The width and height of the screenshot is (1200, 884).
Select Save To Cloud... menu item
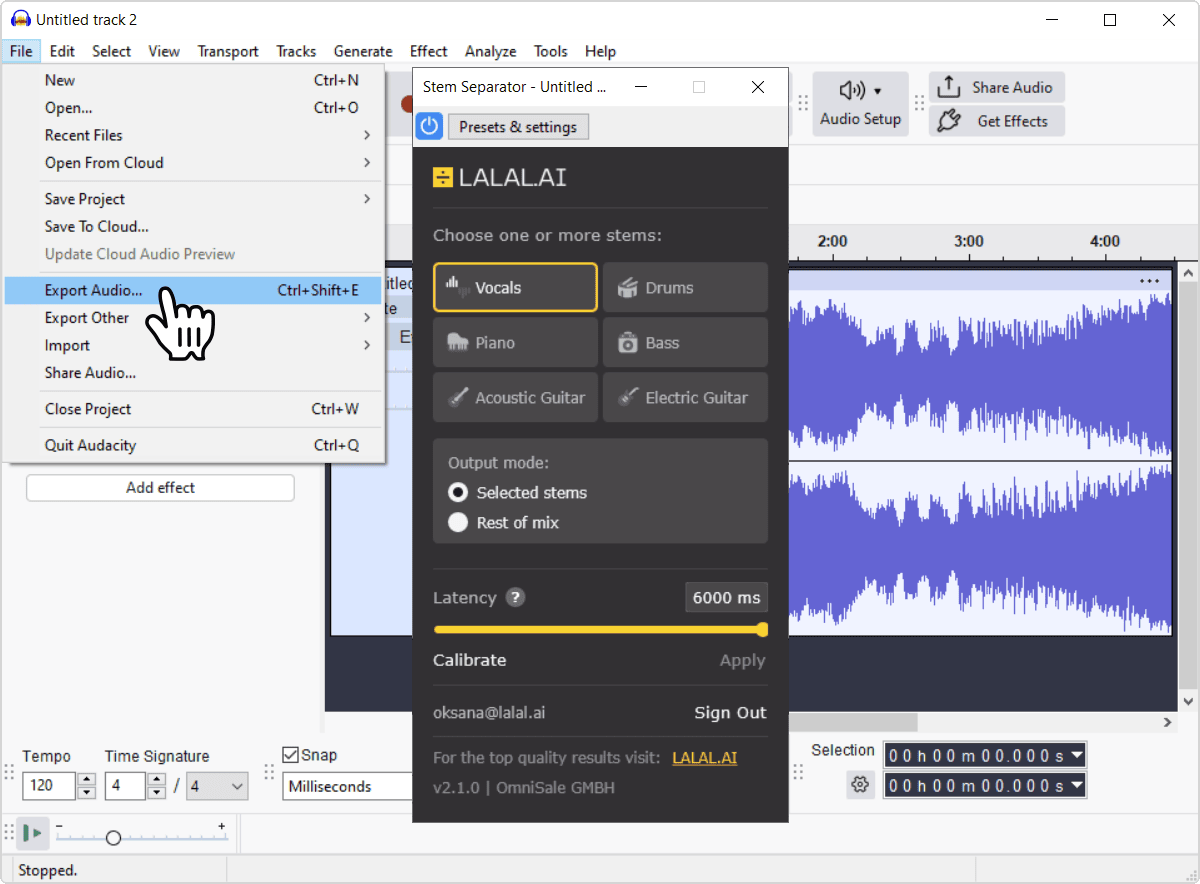(194, 226)
